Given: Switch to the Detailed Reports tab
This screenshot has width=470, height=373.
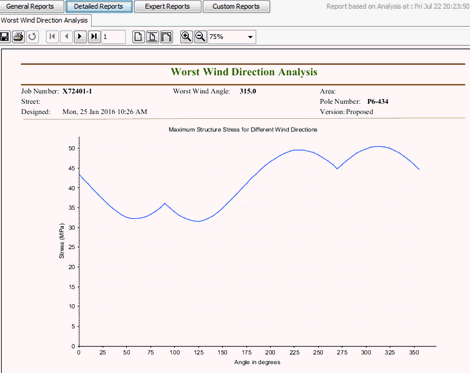Looking at the screenshot, I should 99,6.
